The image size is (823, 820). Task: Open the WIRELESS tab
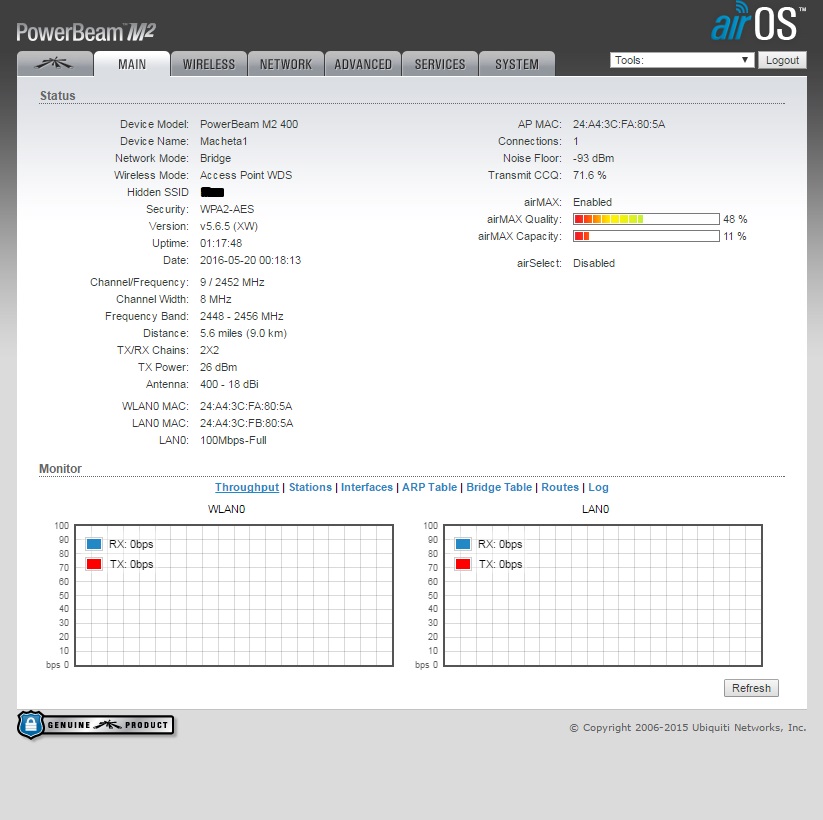(x=208, y=64)
